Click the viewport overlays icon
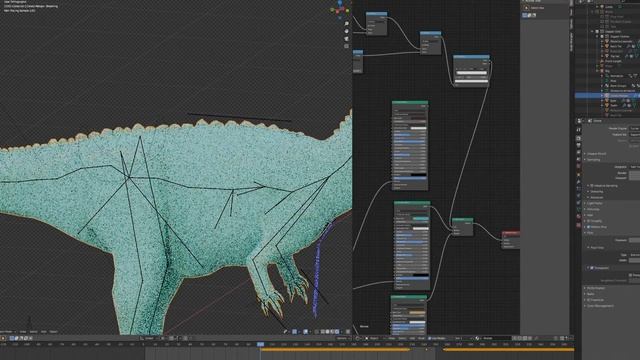Image resolution: width=640 pixels, height=360 pixels. (x=306, y=332)
